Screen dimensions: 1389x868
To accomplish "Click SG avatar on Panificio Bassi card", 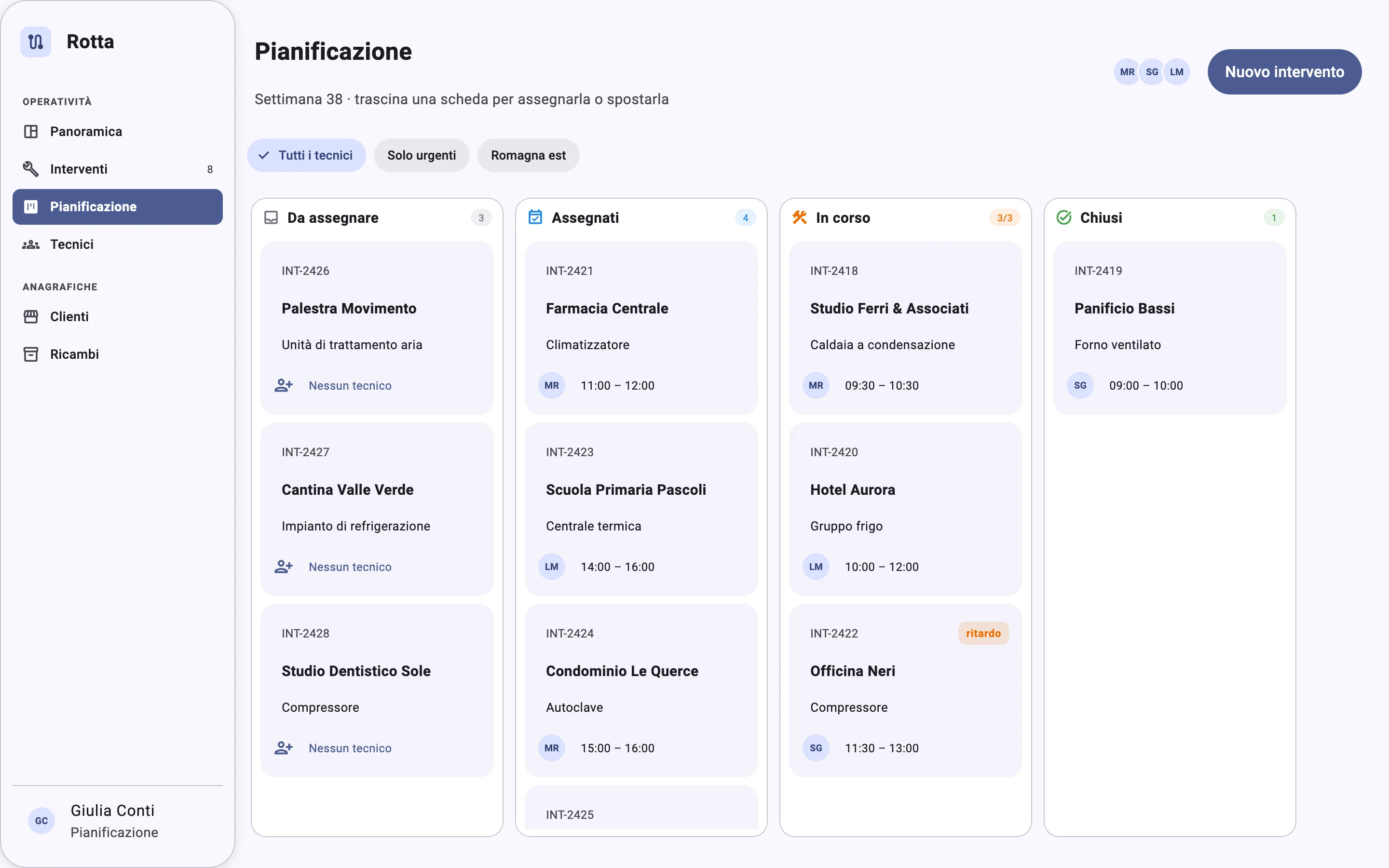I will [x=1080, y=386].
